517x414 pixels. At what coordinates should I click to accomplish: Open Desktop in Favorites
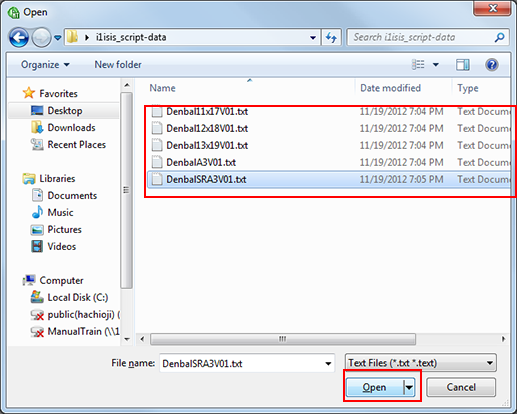(x=65, y=111)
